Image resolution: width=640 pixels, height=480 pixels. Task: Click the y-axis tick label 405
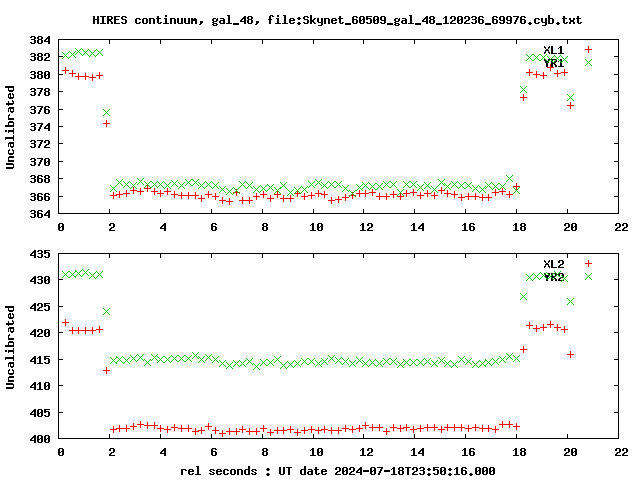click(40, 412)
